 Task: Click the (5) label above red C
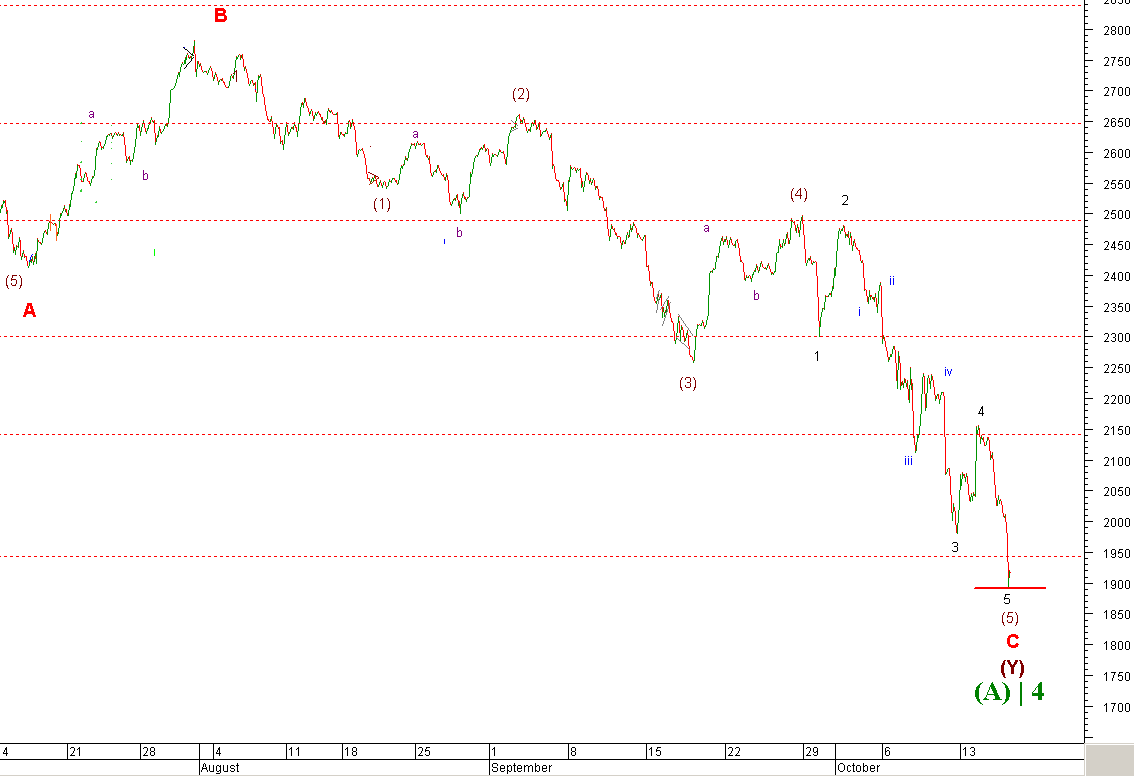click(1010, 618)
